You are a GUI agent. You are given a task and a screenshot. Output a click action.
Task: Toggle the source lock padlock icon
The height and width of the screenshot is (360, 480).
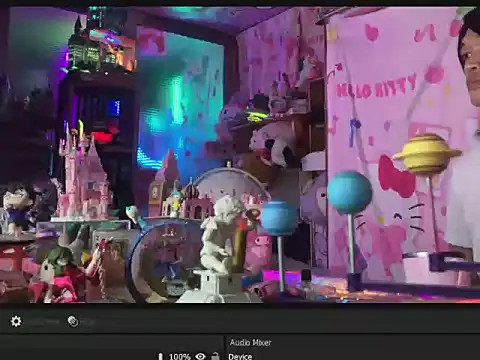(215, 356)
